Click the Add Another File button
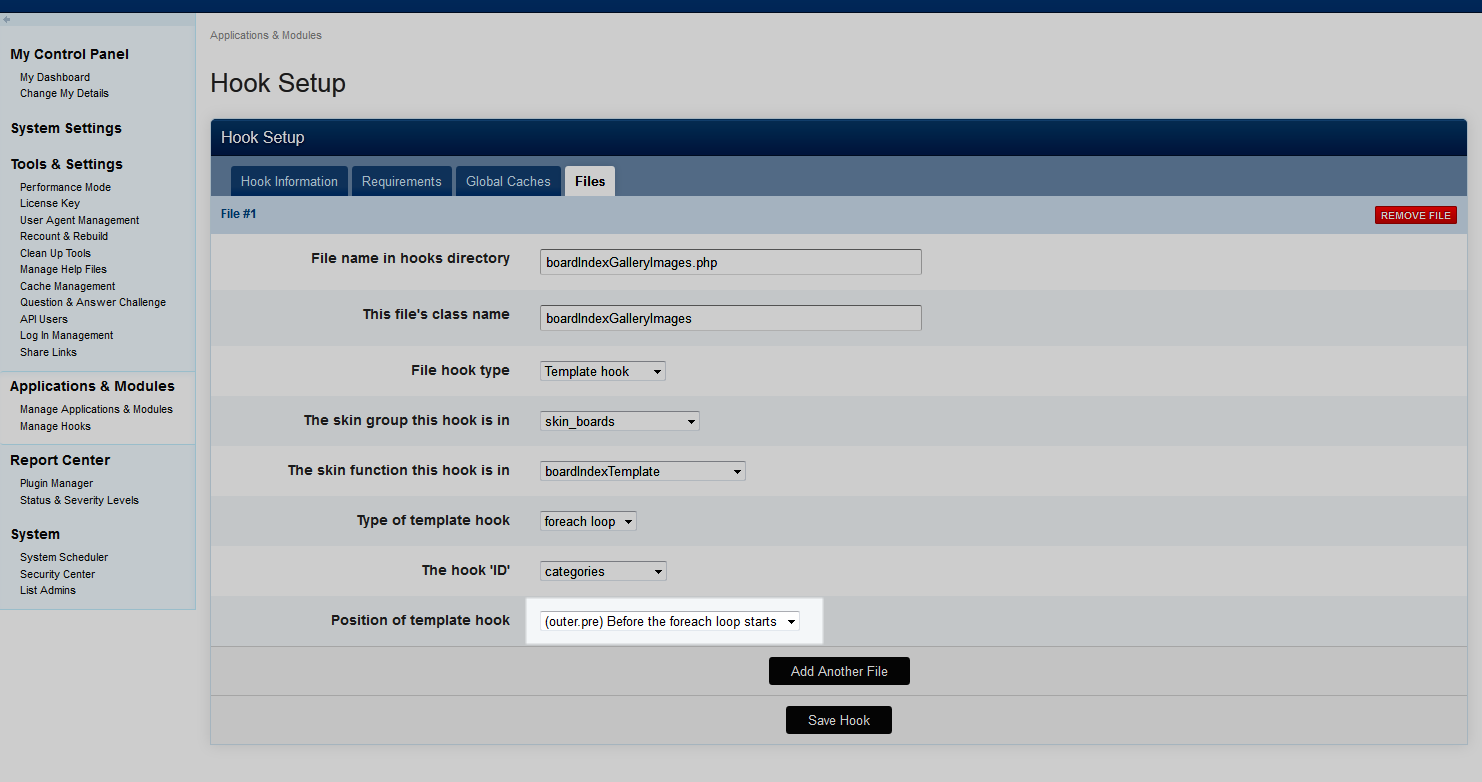This screenshot has height=782, width=1482. coord(839,671)
